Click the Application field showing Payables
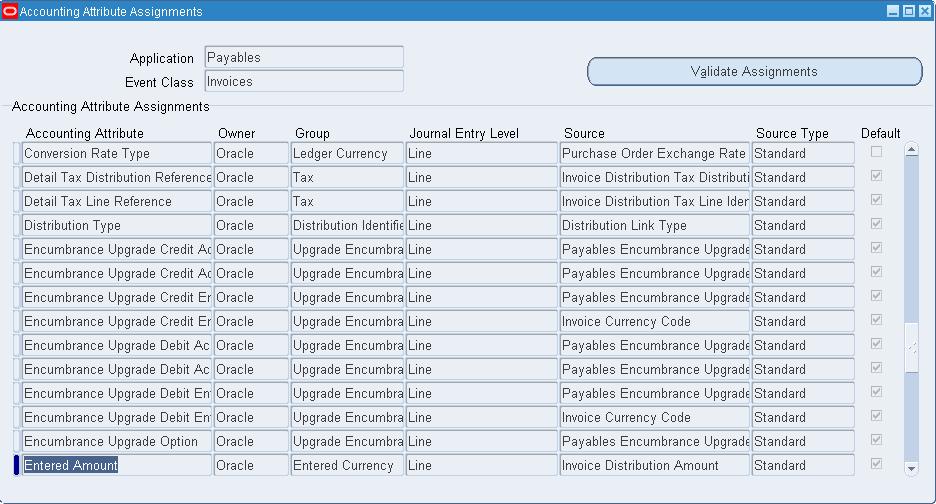Viewport: 936px width, 504px height. click(304, 57)
